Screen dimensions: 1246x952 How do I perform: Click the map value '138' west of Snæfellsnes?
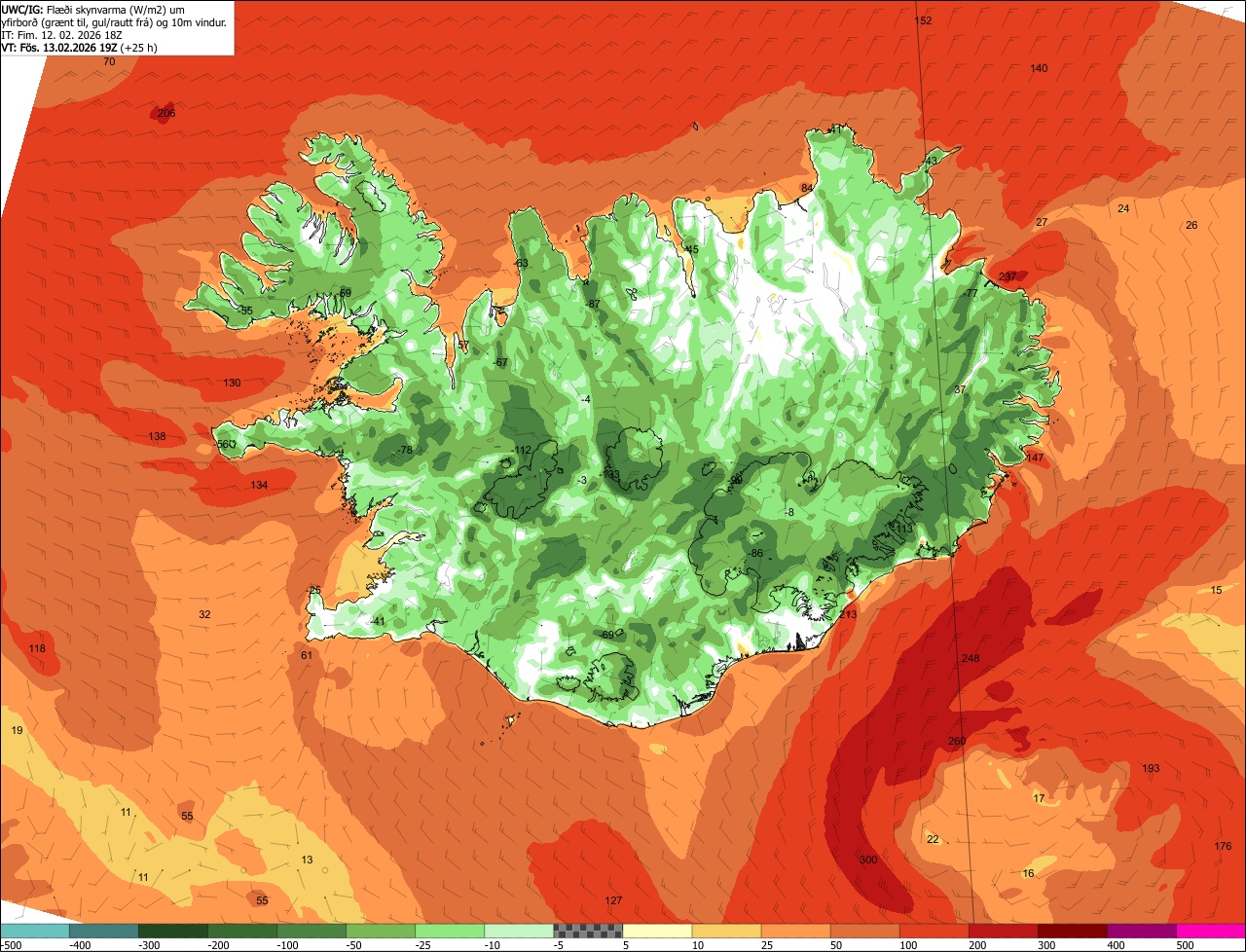pyautogui.click(x=157, y=437)
